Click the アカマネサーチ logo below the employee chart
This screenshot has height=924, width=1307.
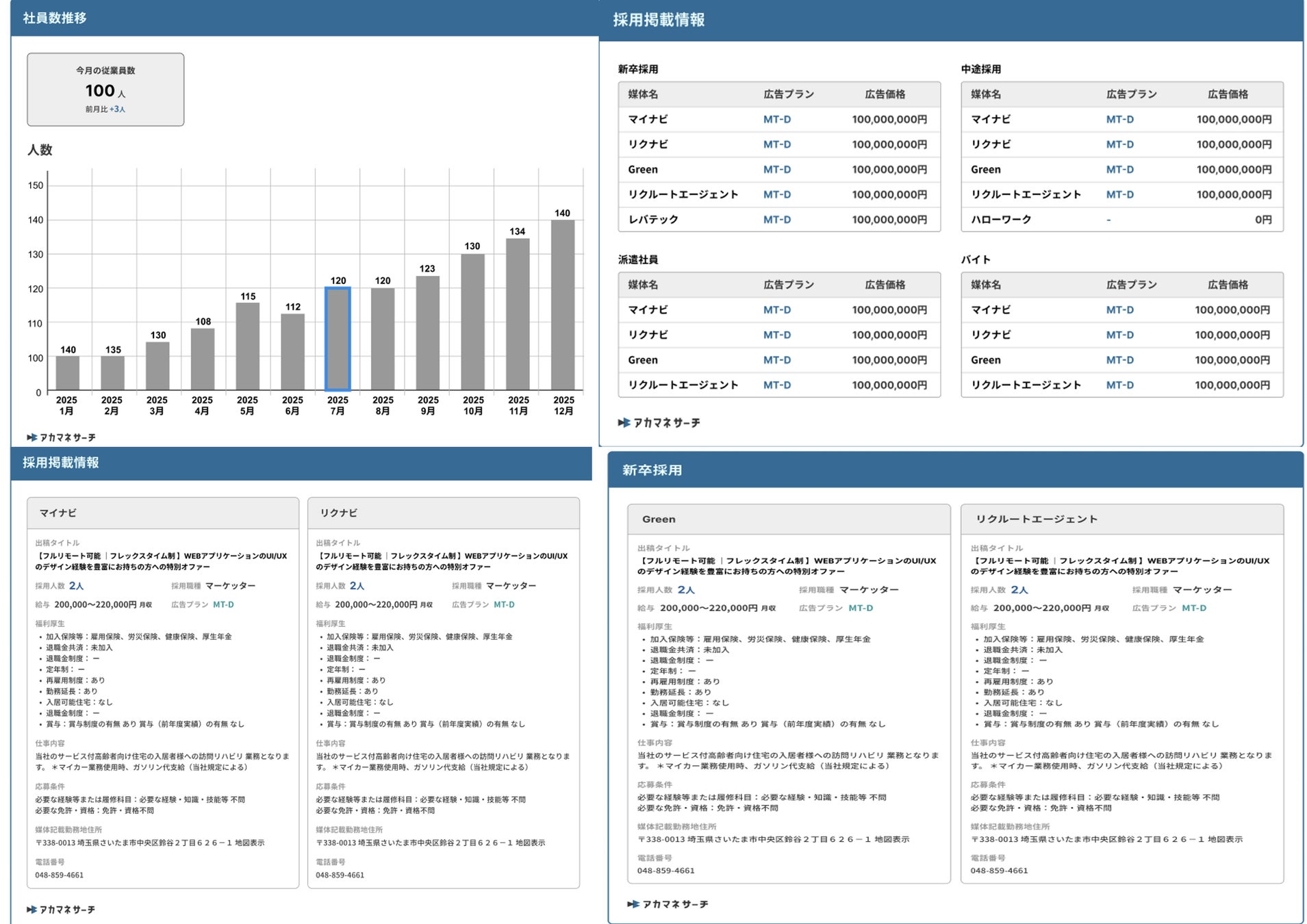[62, 437]
